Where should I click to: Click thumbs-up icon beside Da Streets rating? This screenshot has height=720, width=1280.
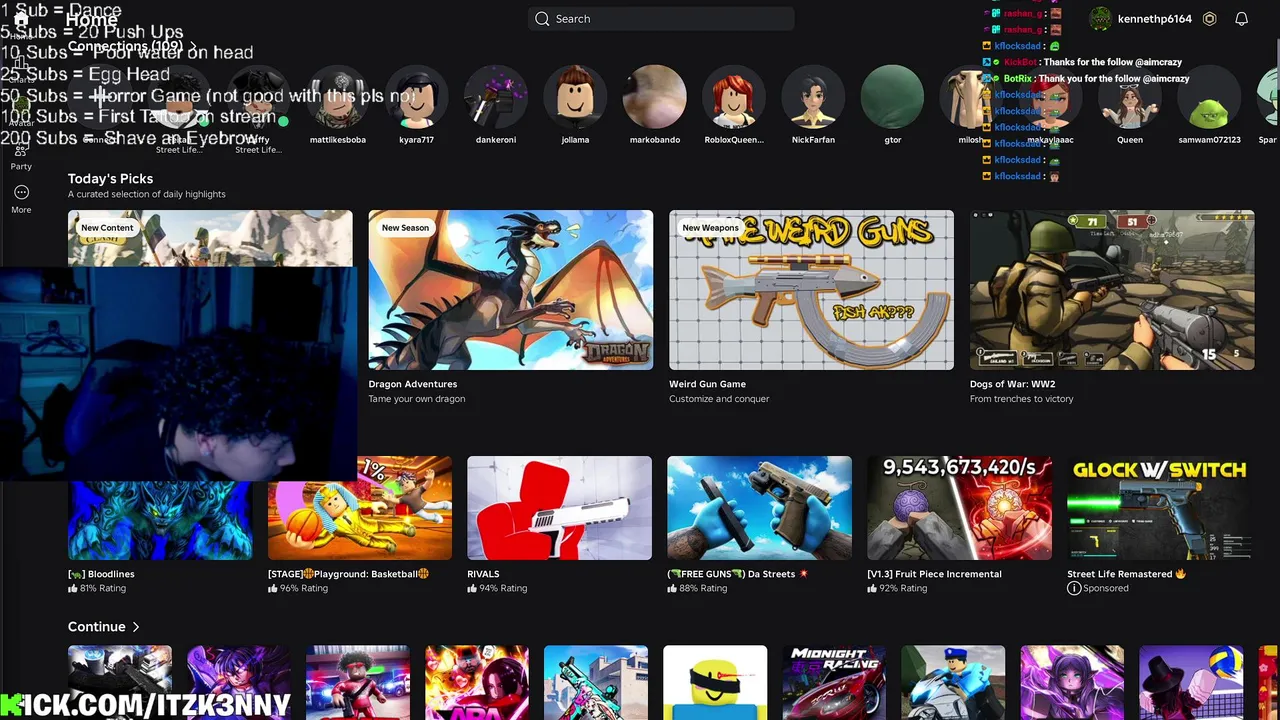click(x=672, y=588)
